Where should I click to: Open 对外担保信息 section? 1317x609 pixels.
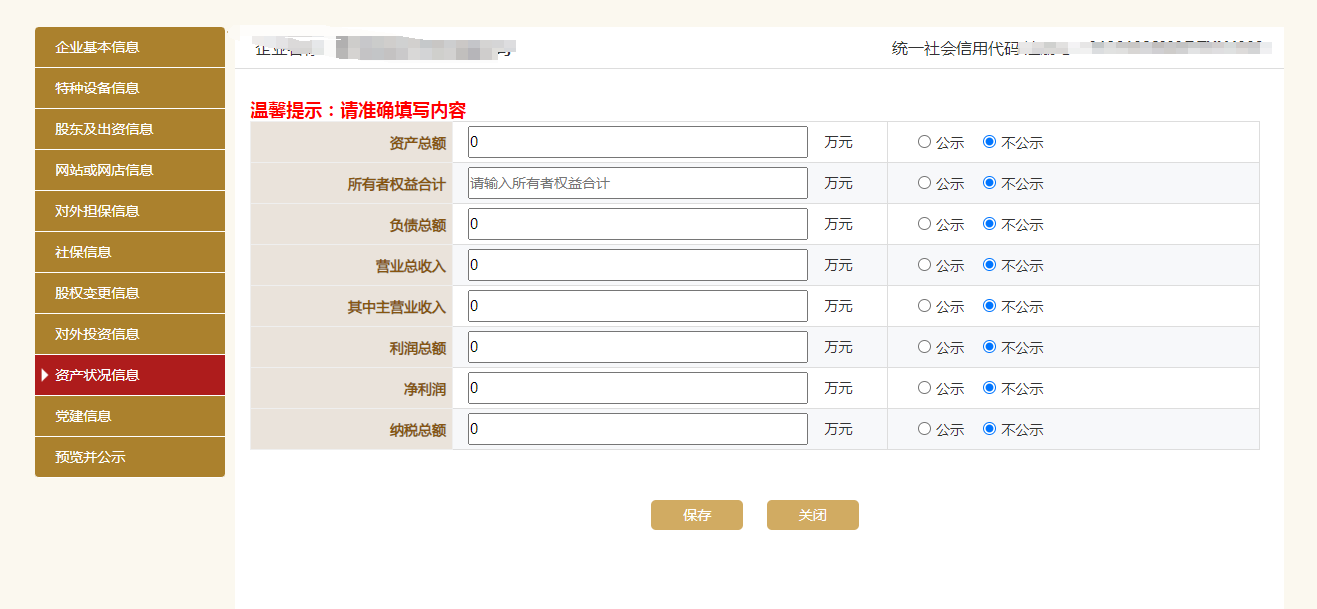click(130, 211)
